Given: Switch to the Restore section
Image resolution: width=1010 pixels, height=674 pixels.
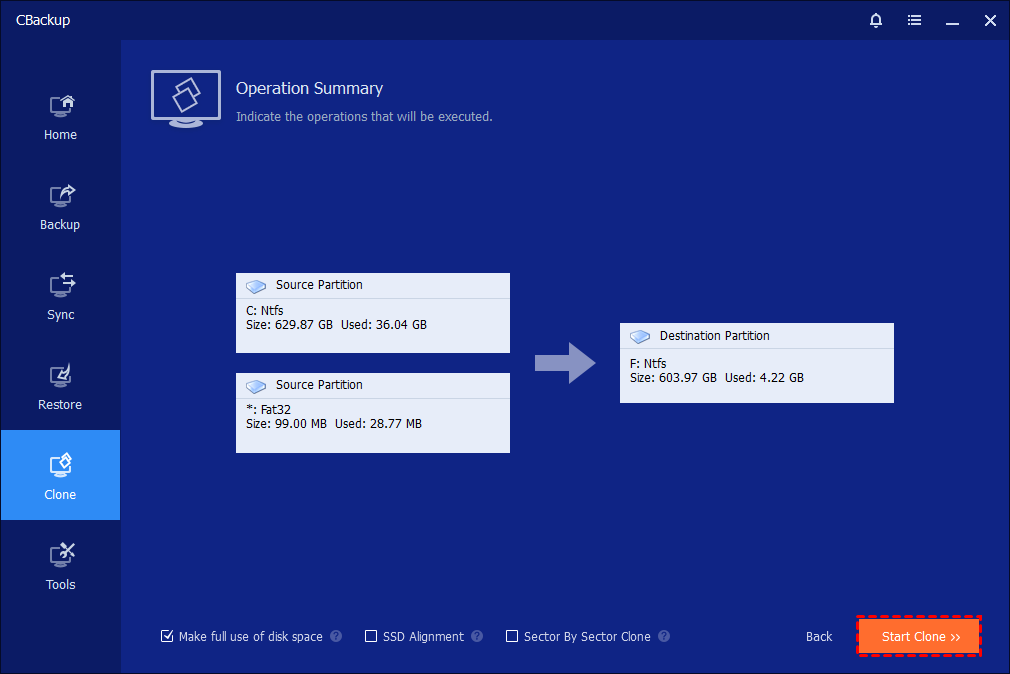Looking at the screenshot, I should [60, 386].
